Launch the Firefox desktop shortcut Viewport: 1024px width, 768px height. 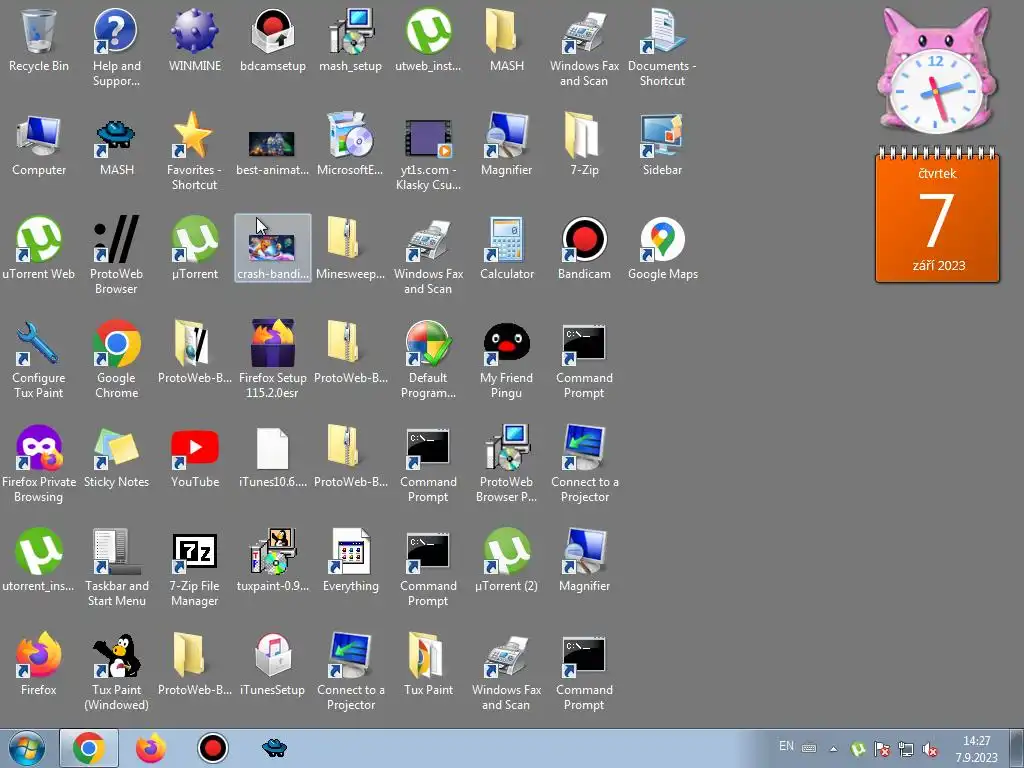pos(39,663)
